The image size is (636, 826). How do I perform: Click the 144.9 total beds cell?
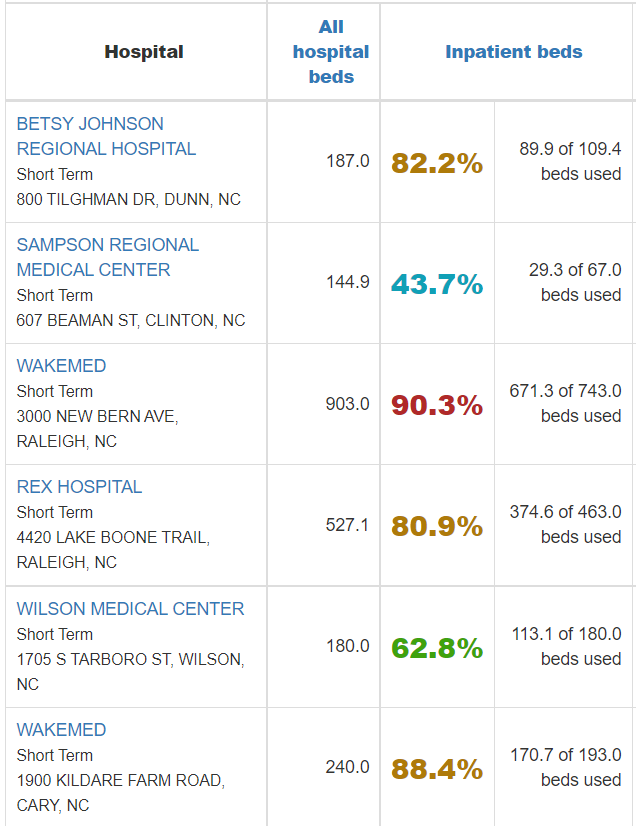(348, 282)
